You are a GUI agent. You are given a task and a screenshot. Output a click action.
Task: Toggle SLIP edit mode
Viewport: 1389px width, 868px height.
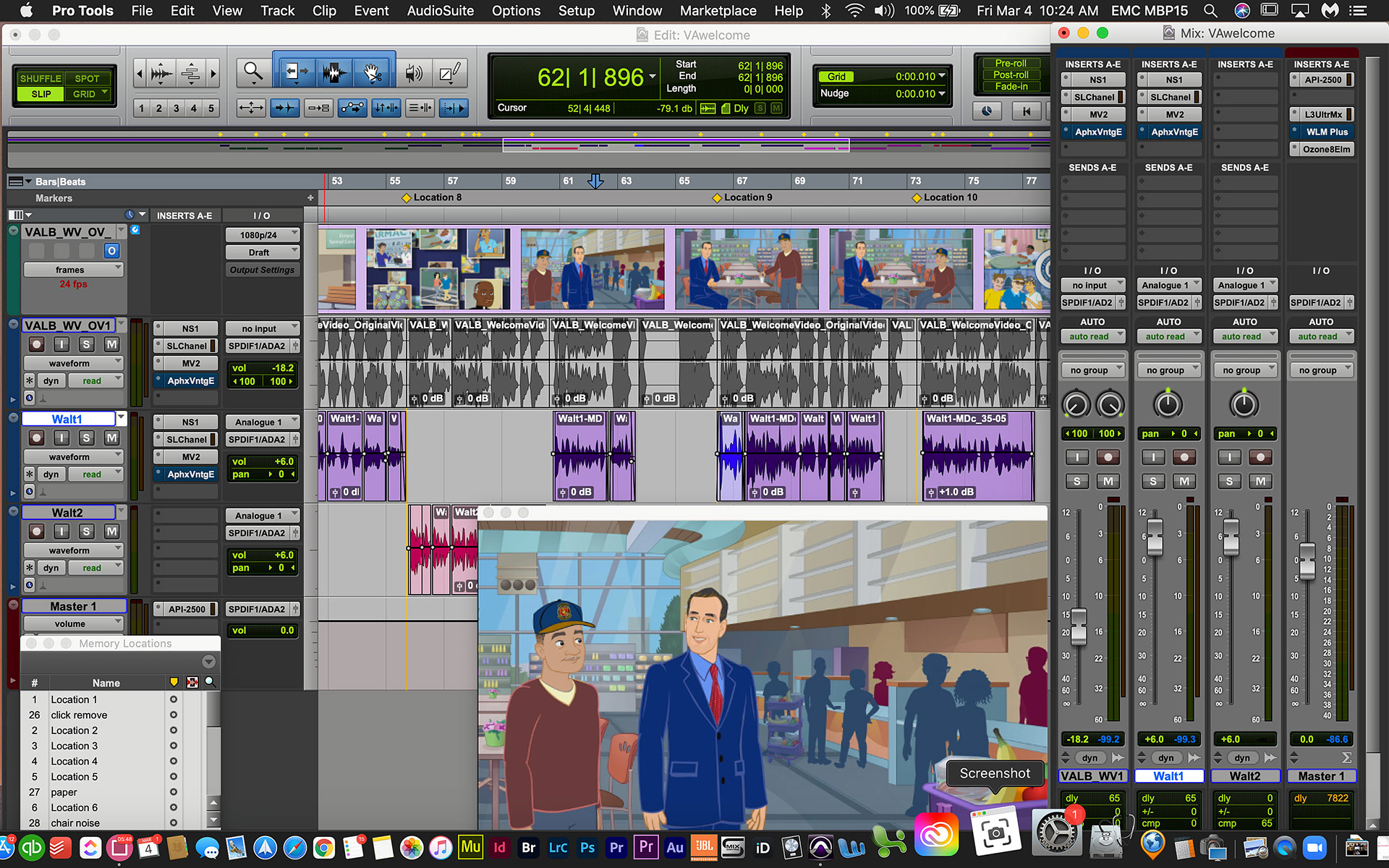pos(41,94)
